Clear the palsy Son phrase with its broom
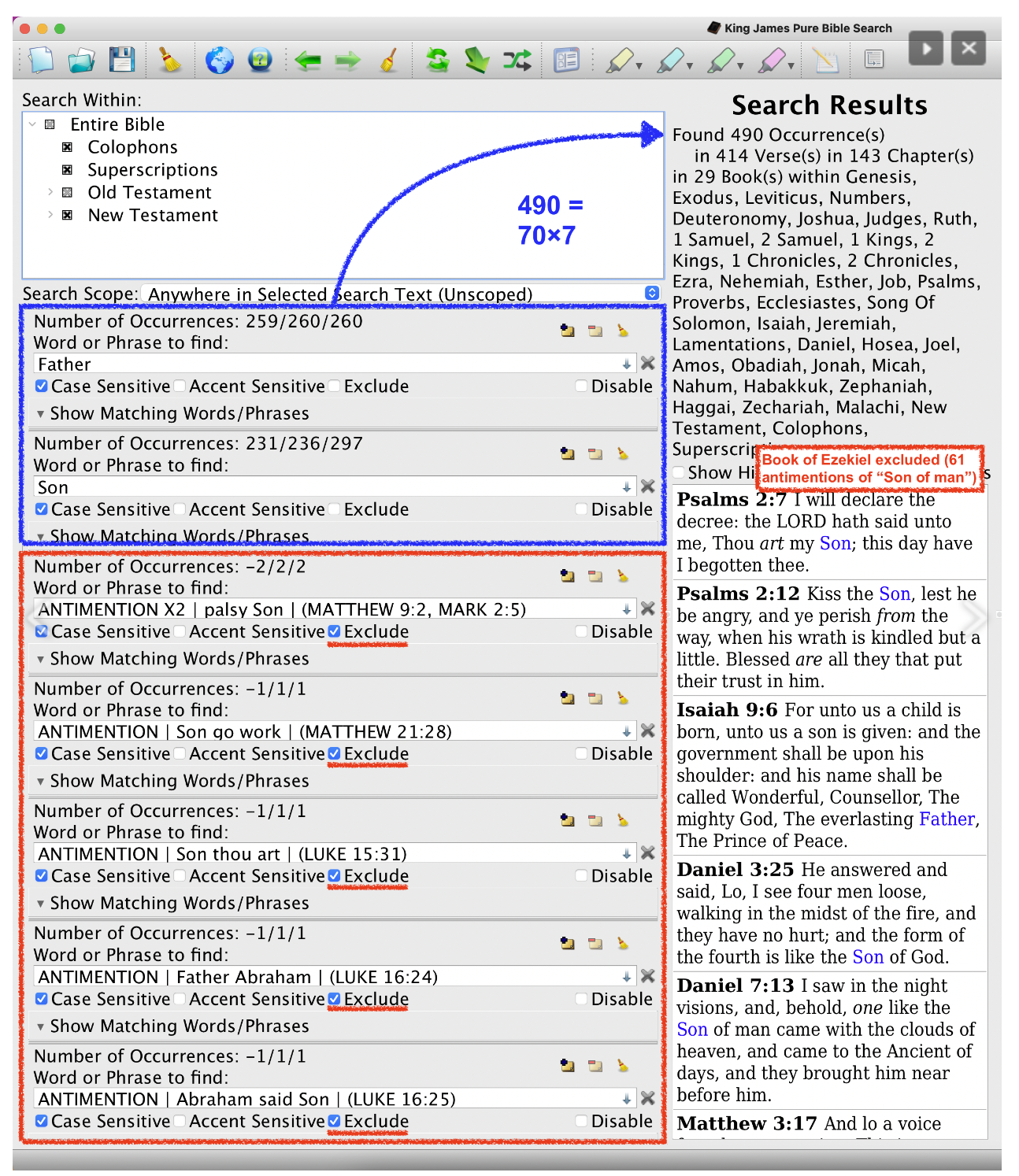The width and height of the screenshot is (1019, 1176). click(x=623, y=575)
